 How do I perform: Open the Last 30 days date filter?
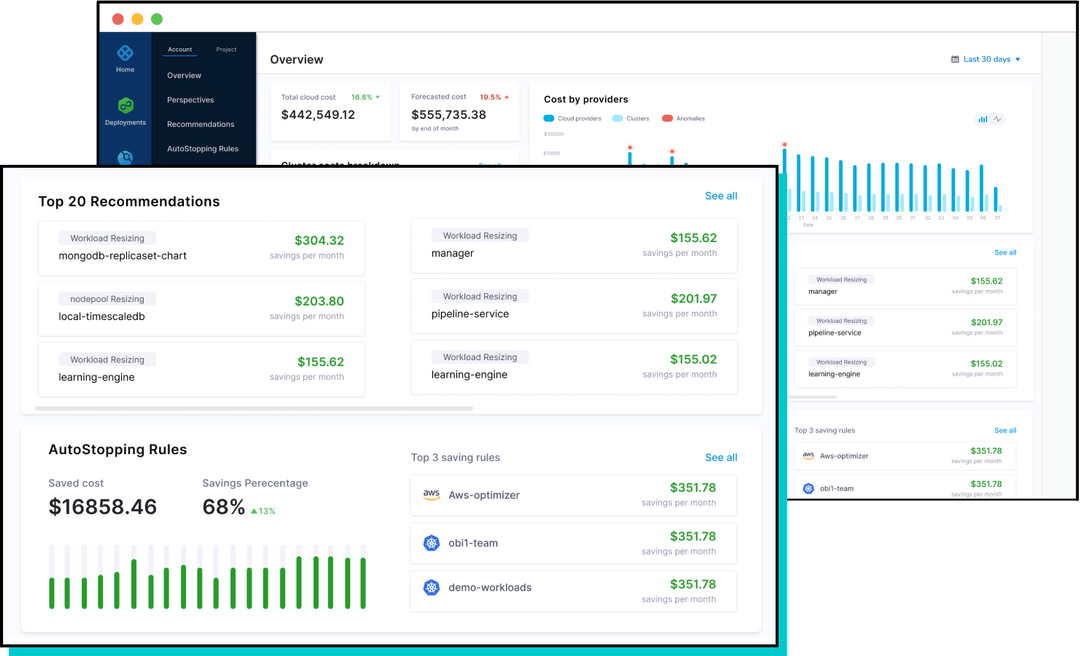pos(985,59)
